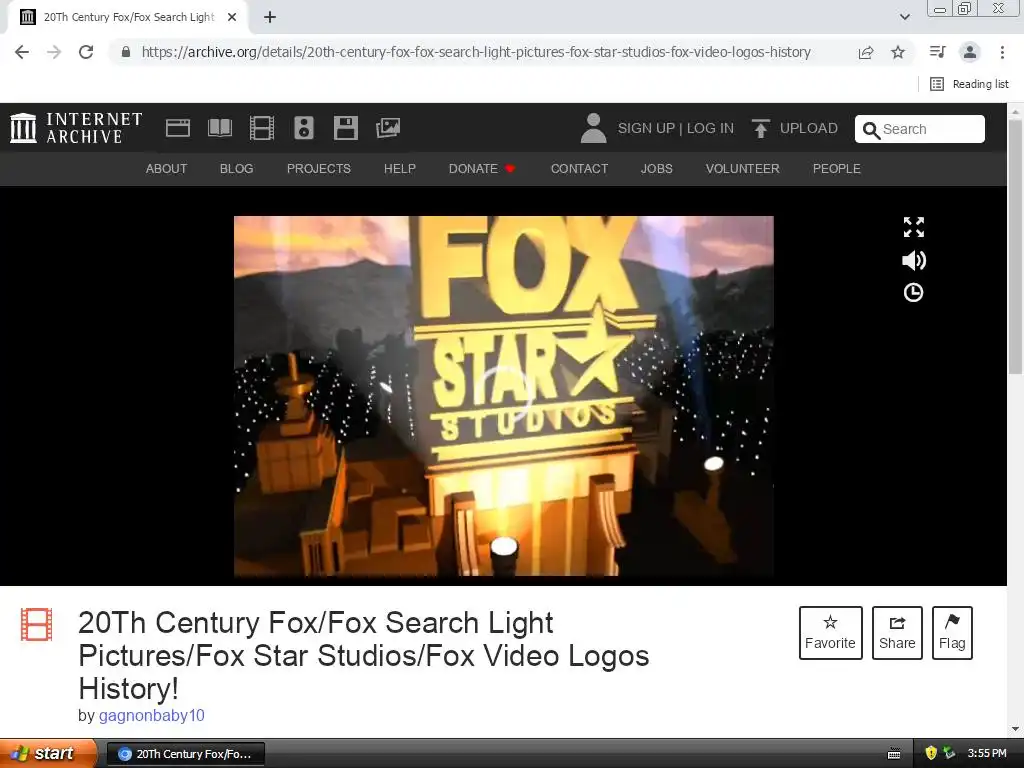Click the red film-strip media type icon
This screenshot has height=768, width=1024.
point(37,624)
